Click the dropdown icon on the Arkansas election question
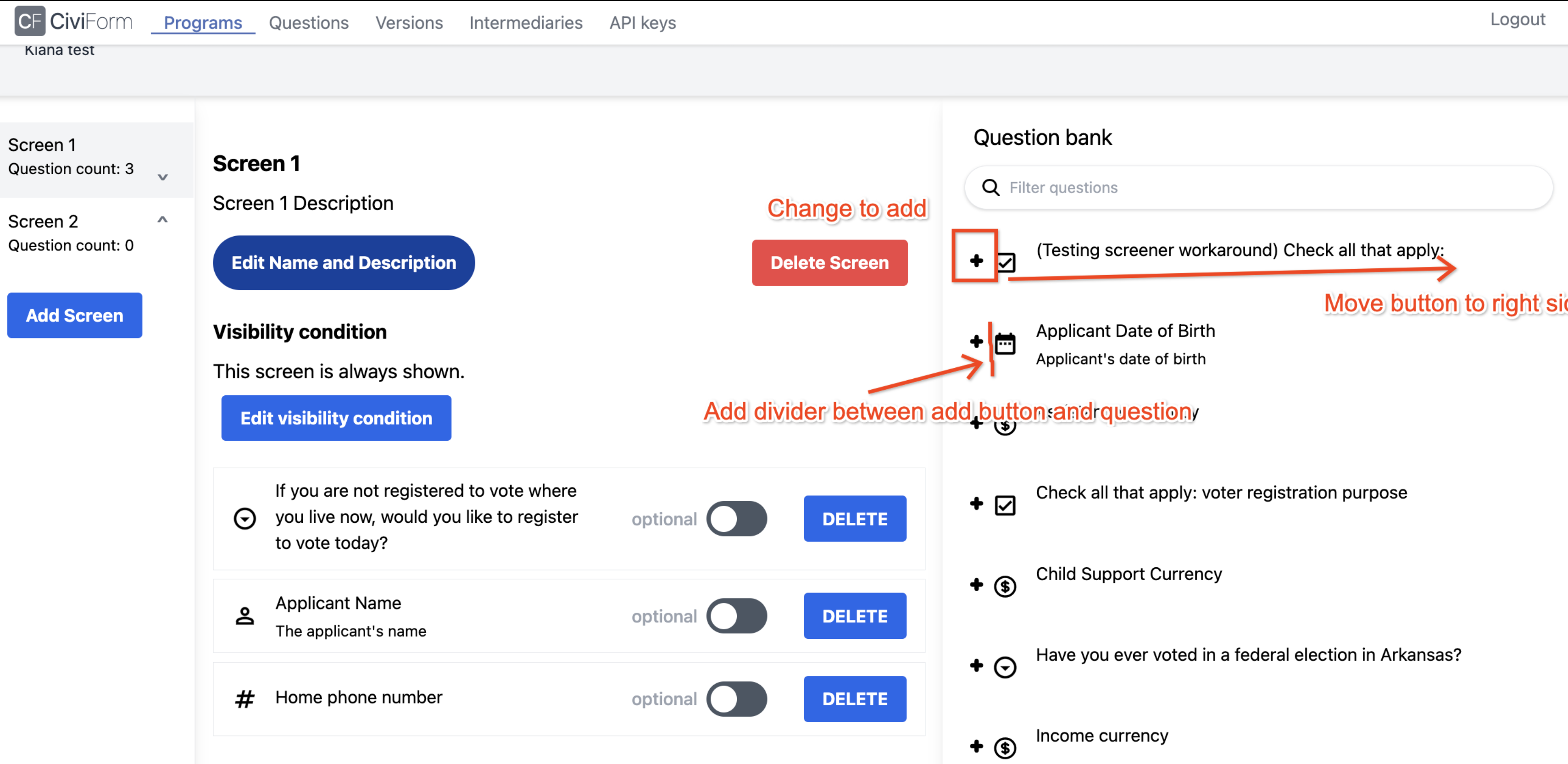This screenshot has height=764, width=1568. (1004, 667)
